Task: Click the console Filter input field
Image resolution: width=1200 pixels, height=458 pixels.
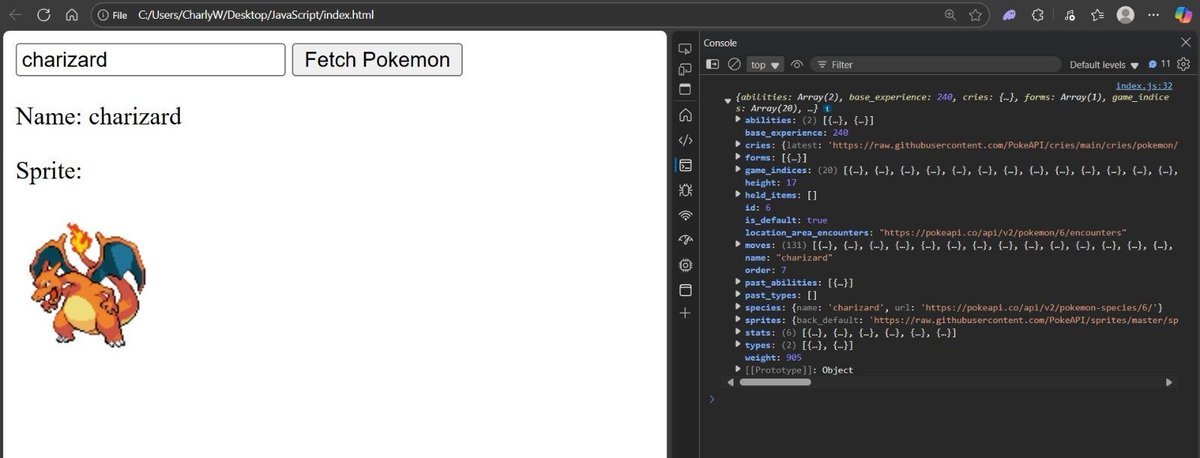Action: (934, 64)
